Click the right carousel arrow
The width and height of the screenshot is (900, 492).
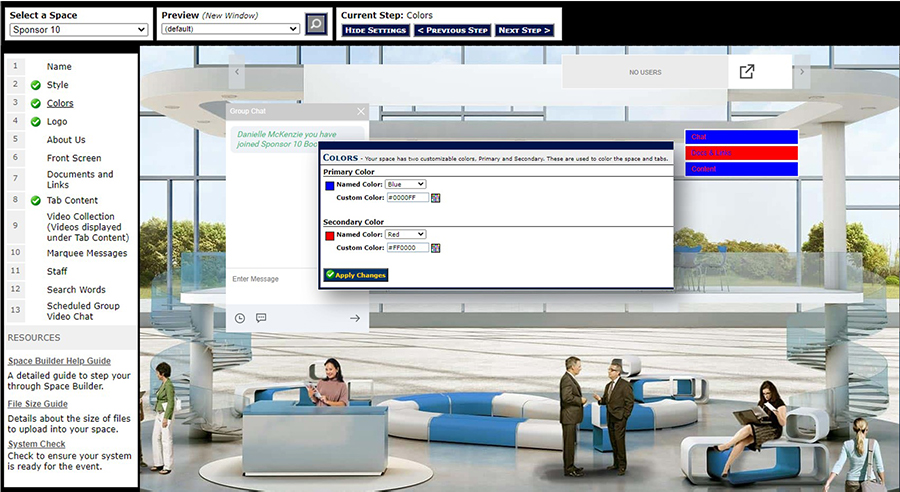tap(801, 72)
